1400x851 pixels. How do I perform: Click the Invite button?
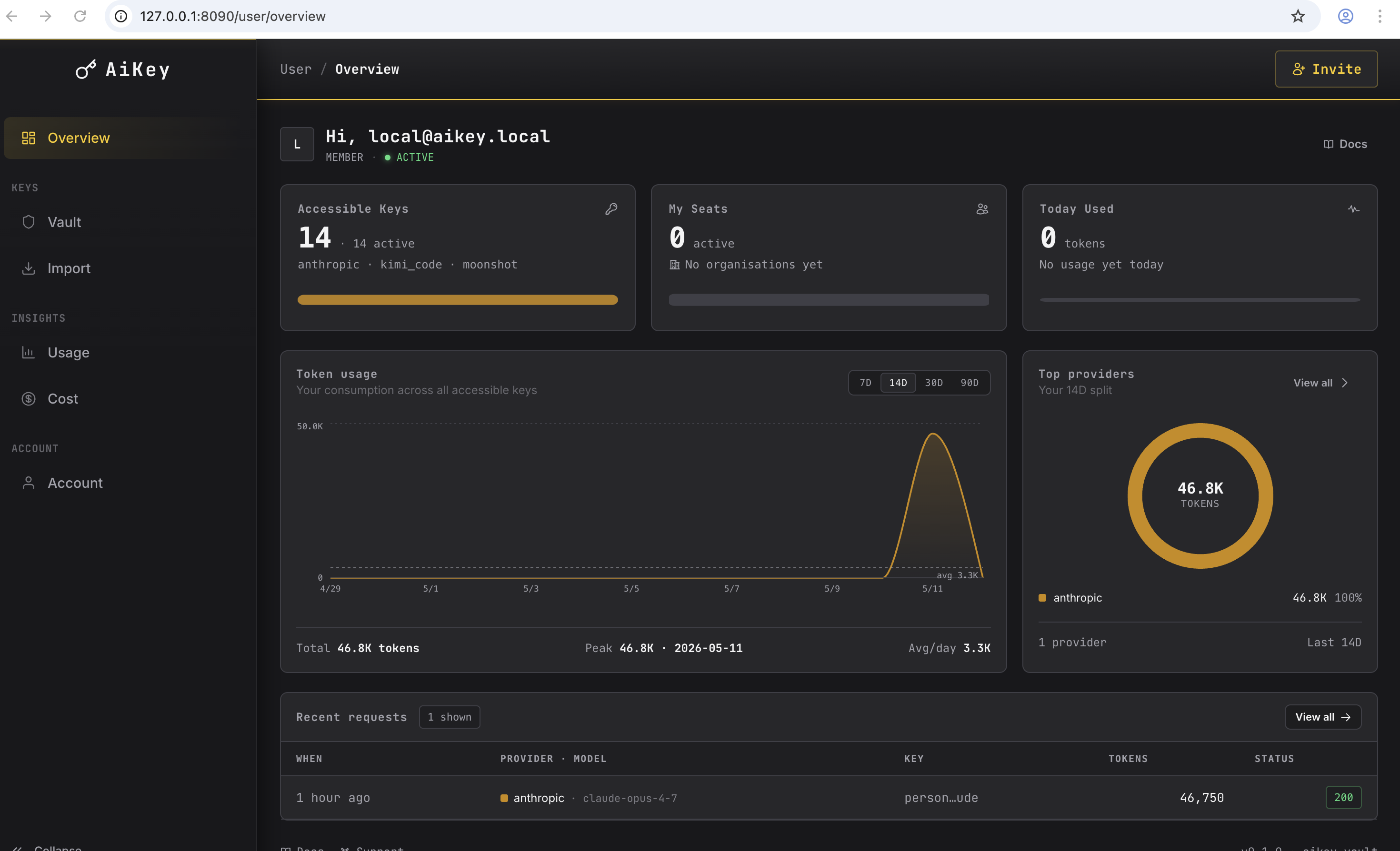[1326, 69]
